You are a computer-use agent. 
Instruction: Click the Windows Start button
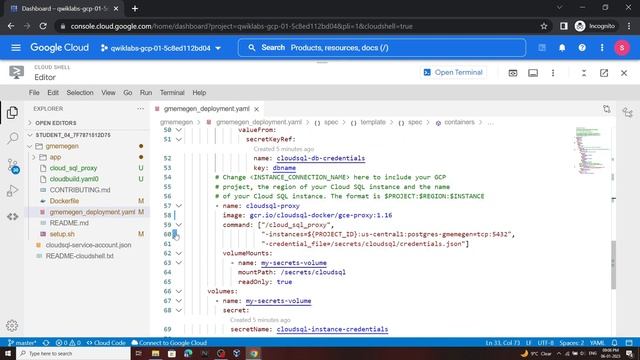[x=8, y=353]
